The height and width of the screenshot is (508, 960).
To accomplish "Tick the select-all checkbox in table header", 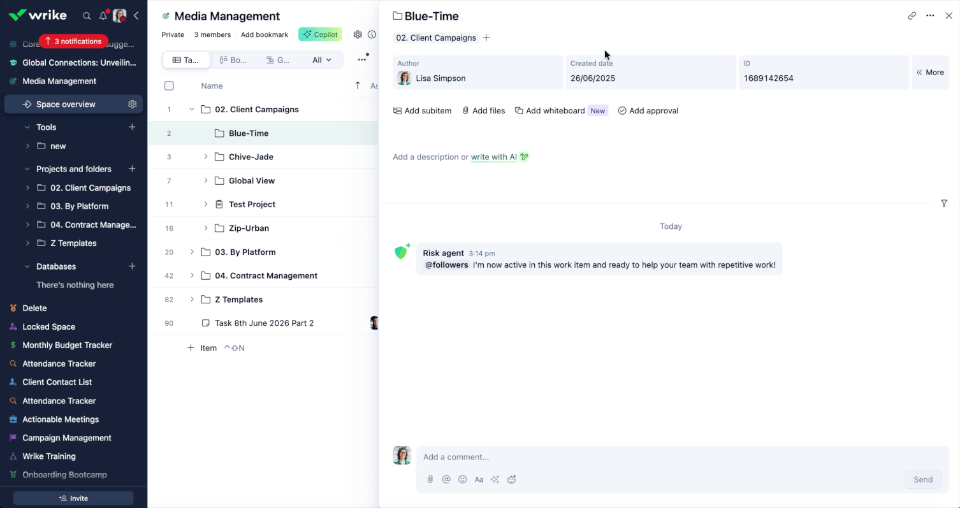I will tap(169, 86).
